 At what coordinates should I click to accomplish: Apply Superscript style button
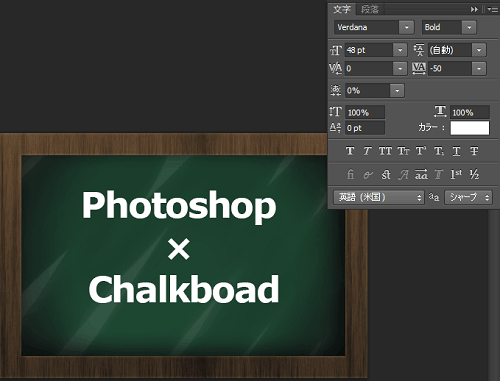[x=421, y=151]
